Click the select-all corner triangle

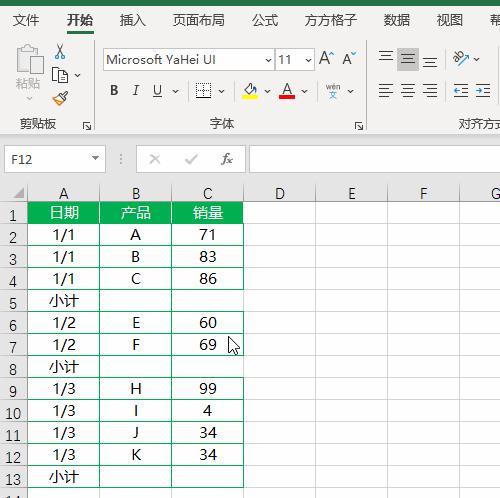(18, 193)
